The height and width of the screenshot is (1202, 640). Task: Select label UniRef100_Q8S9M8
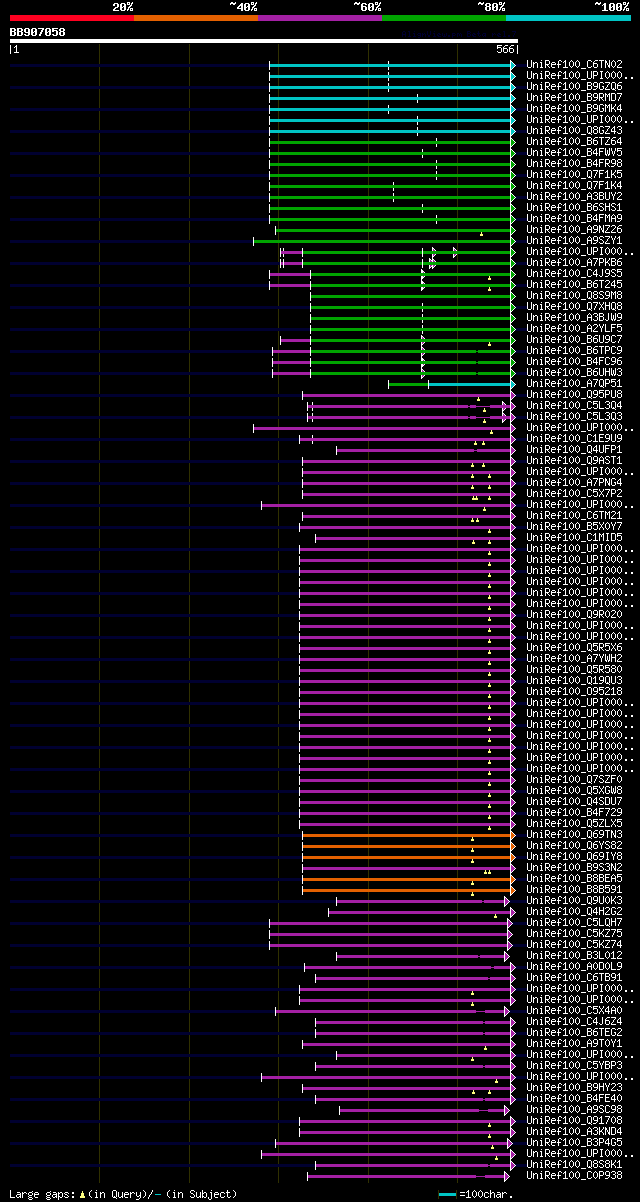click(576, 296)
